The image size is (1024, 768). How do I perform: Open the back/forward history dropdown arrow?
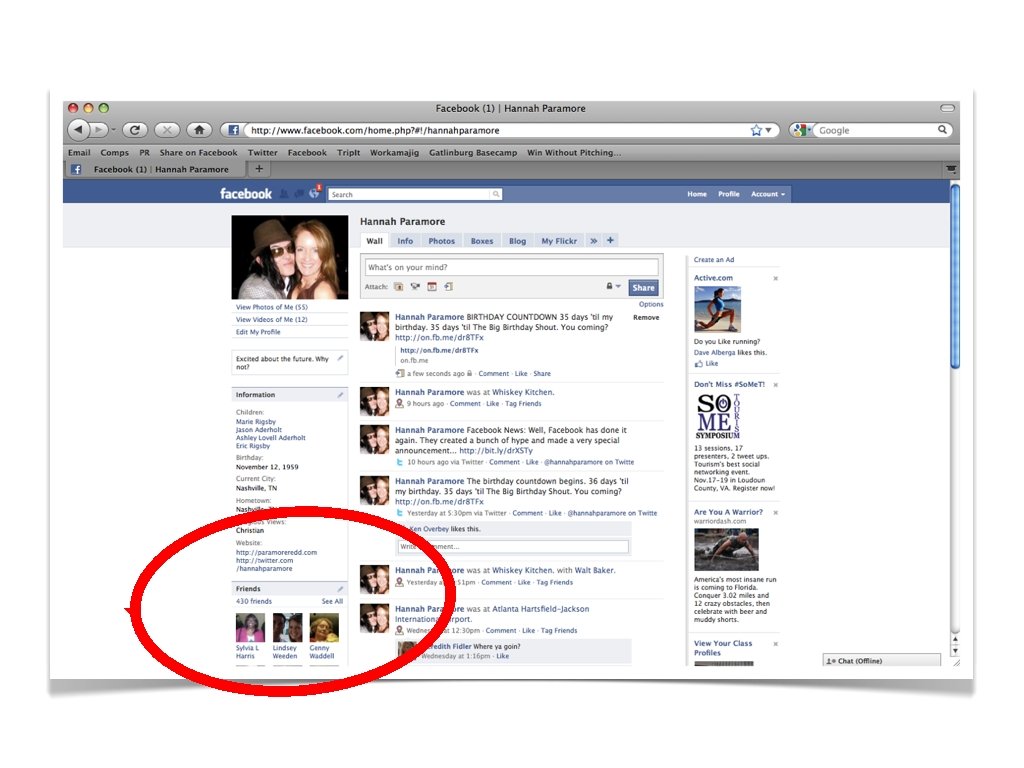coord(113,129)
